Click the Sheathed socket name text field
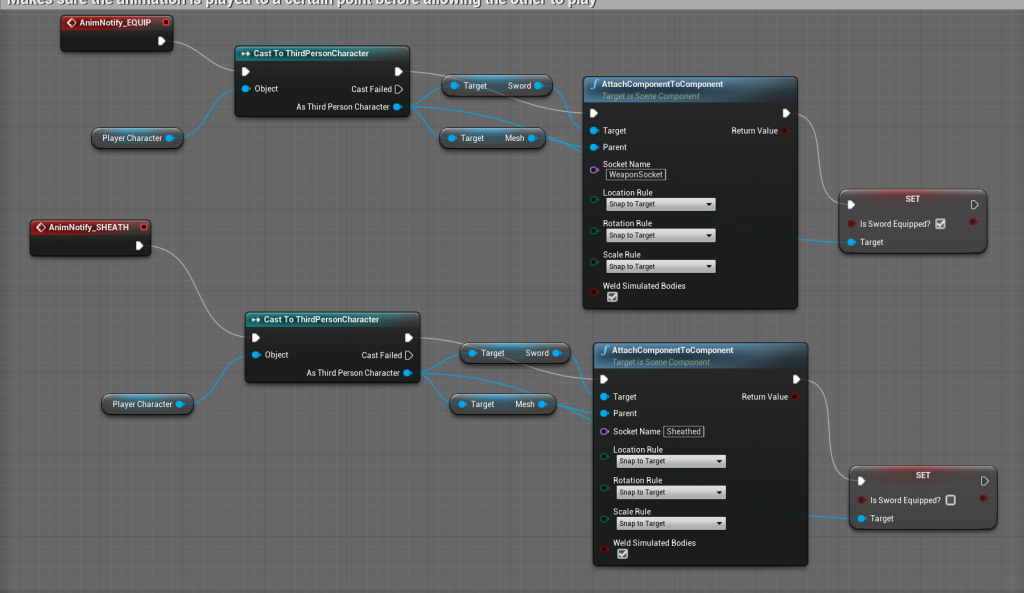 click(684, 431)
